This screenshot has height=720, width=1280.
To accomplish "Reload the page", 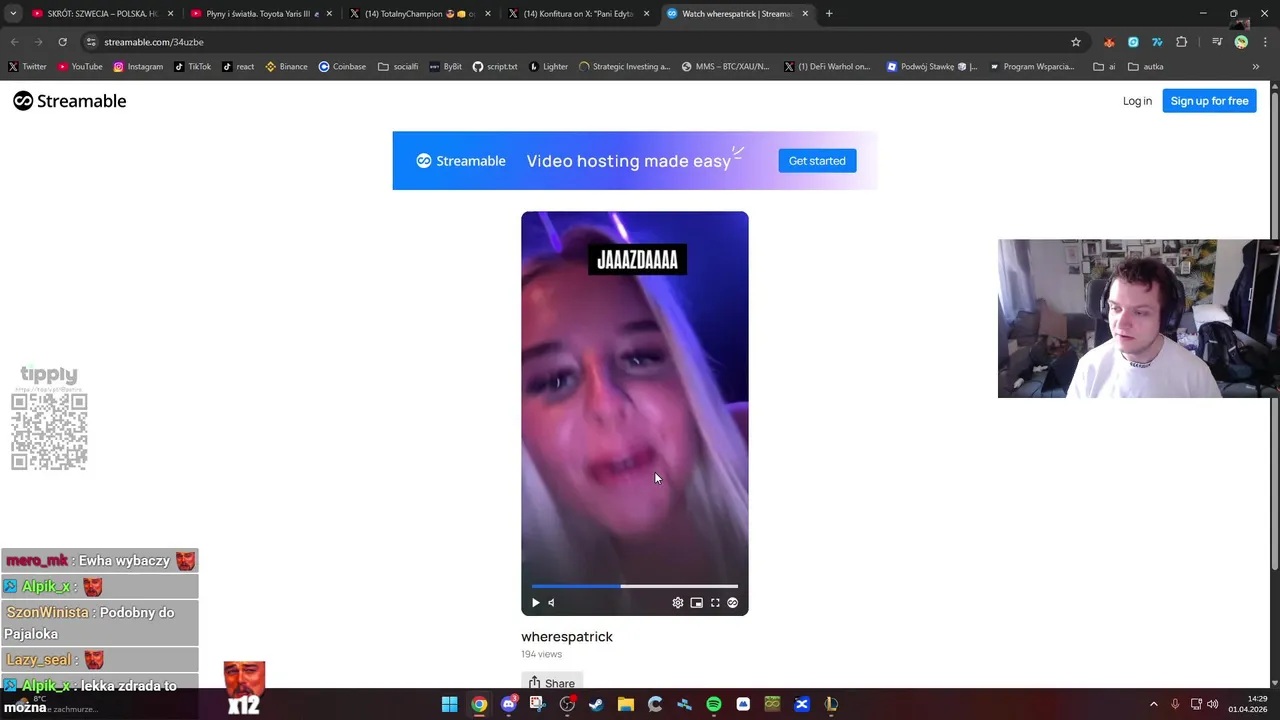I will point(62,42).
